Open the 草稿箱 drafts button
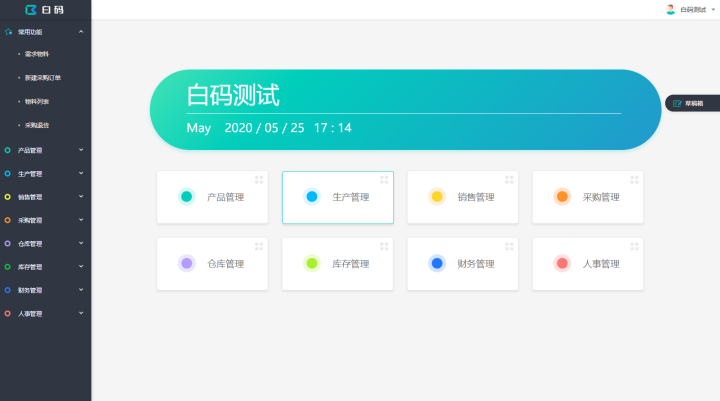The image size is (720, 401). click(689, 103)
